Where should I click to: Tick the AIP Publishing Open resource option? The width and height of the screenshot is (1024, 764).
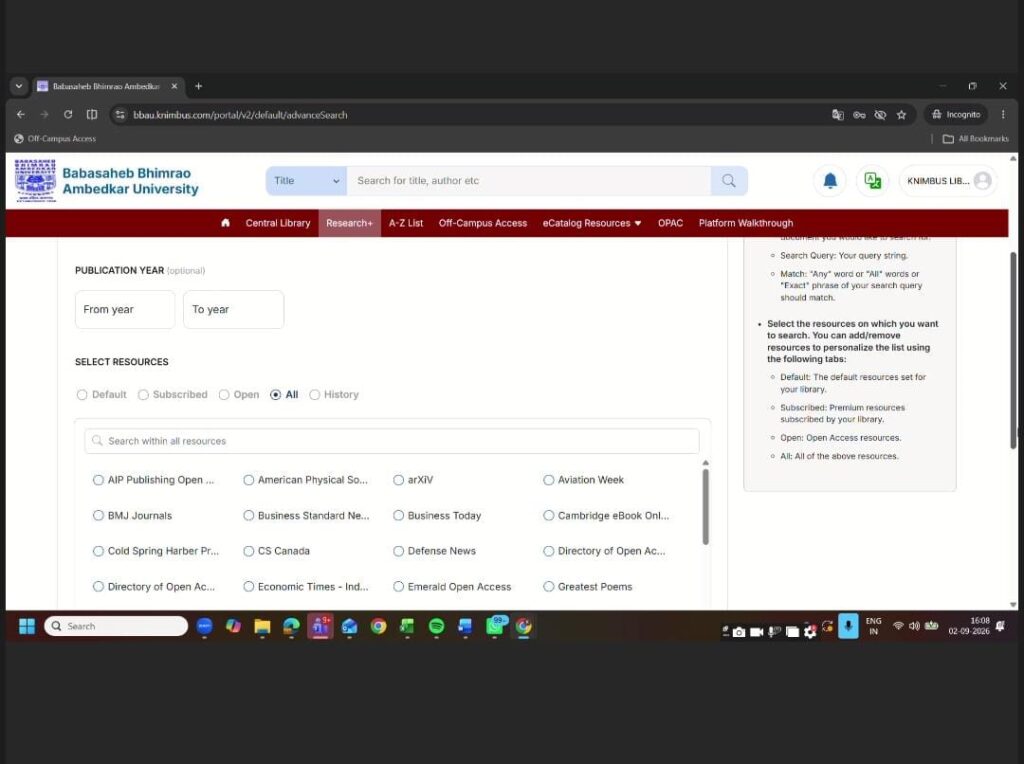click(x=98, y=480)
